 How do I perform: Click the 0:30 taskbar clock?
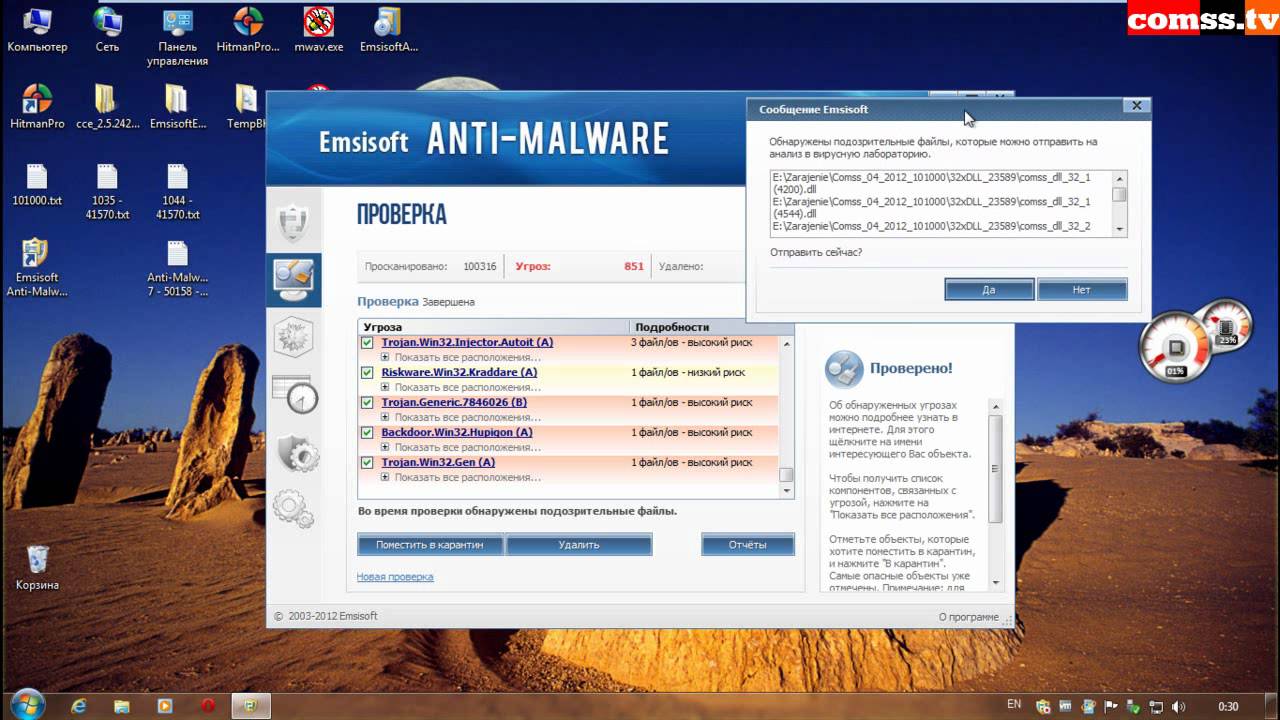coord(1228,707)
